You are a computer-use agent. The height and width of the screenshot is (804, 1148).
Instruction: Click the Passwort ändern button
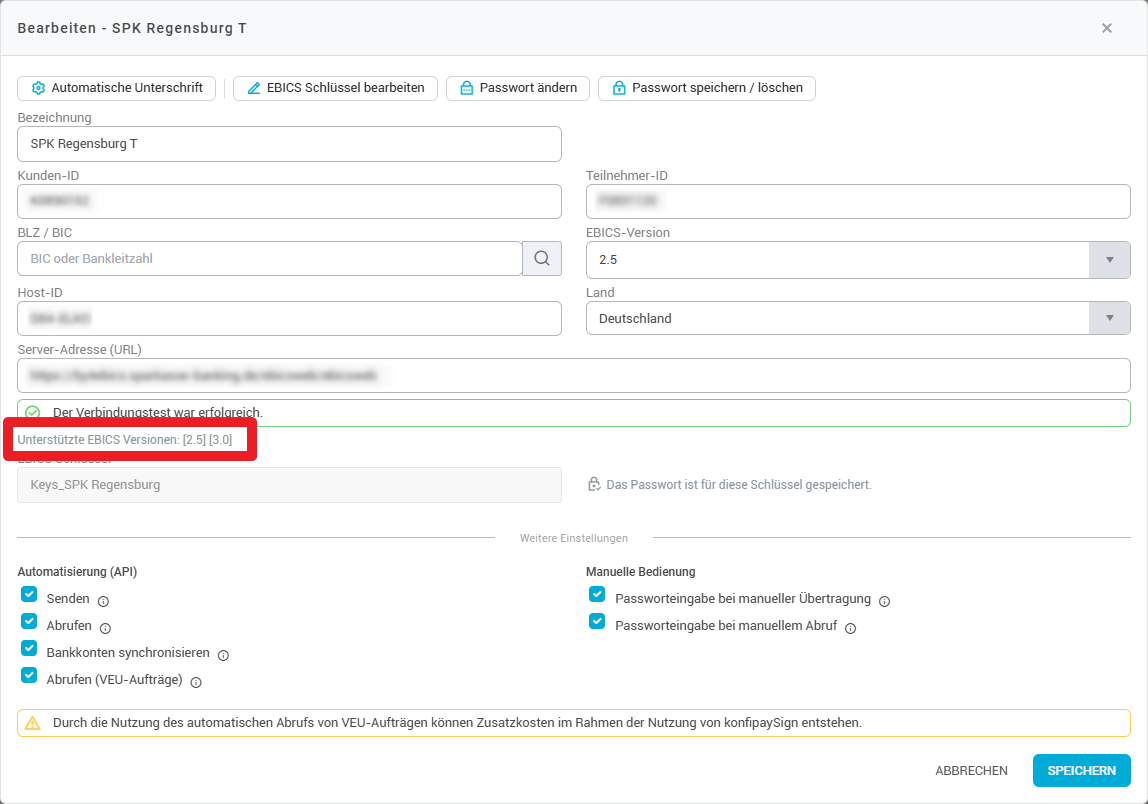point(518,88)
